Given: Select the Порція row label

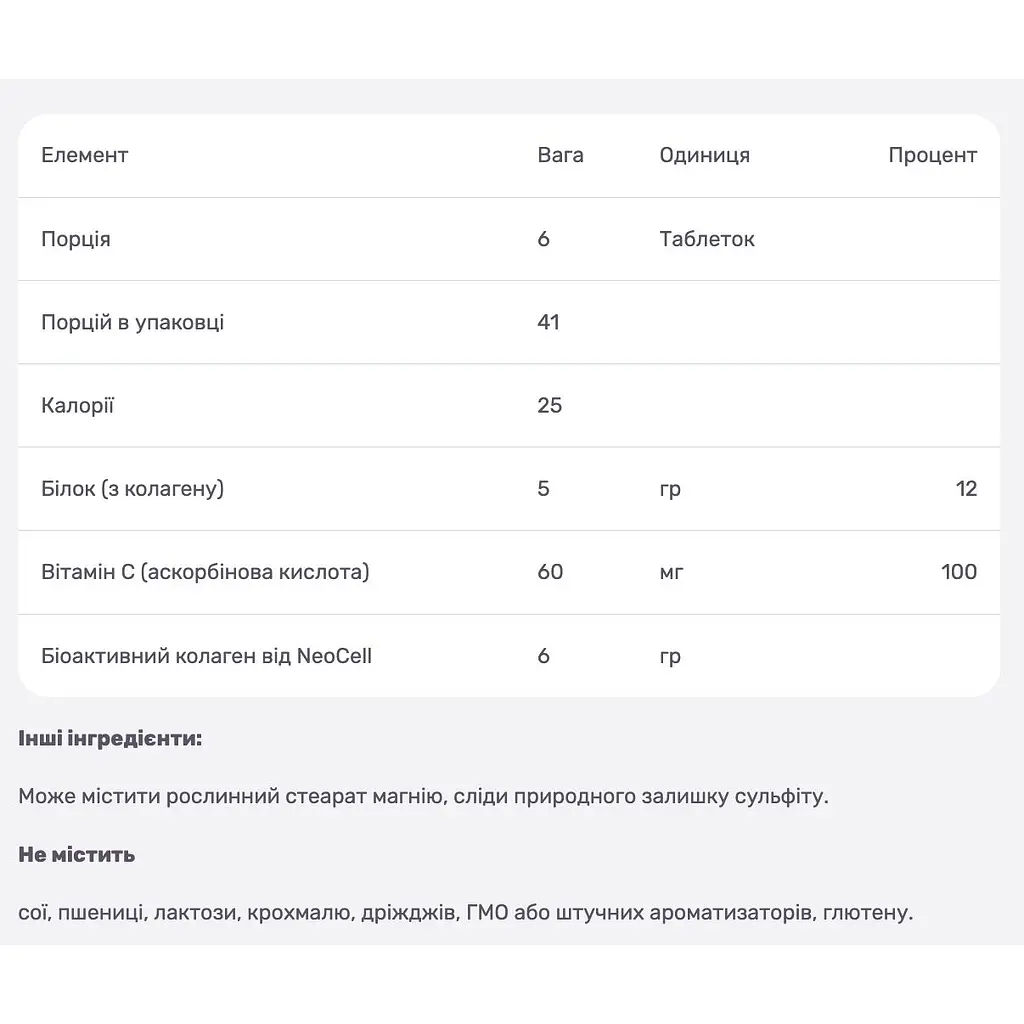Looking at the screenshot, I should click(76, 239).
